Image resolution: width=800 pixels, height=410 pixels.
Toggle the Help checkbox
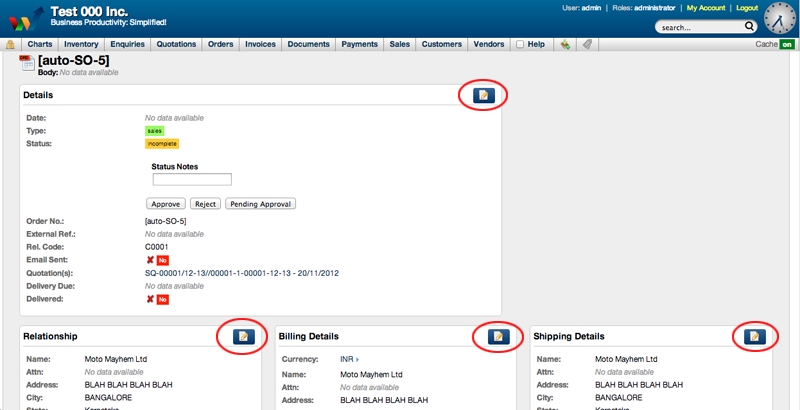point(520,44)
